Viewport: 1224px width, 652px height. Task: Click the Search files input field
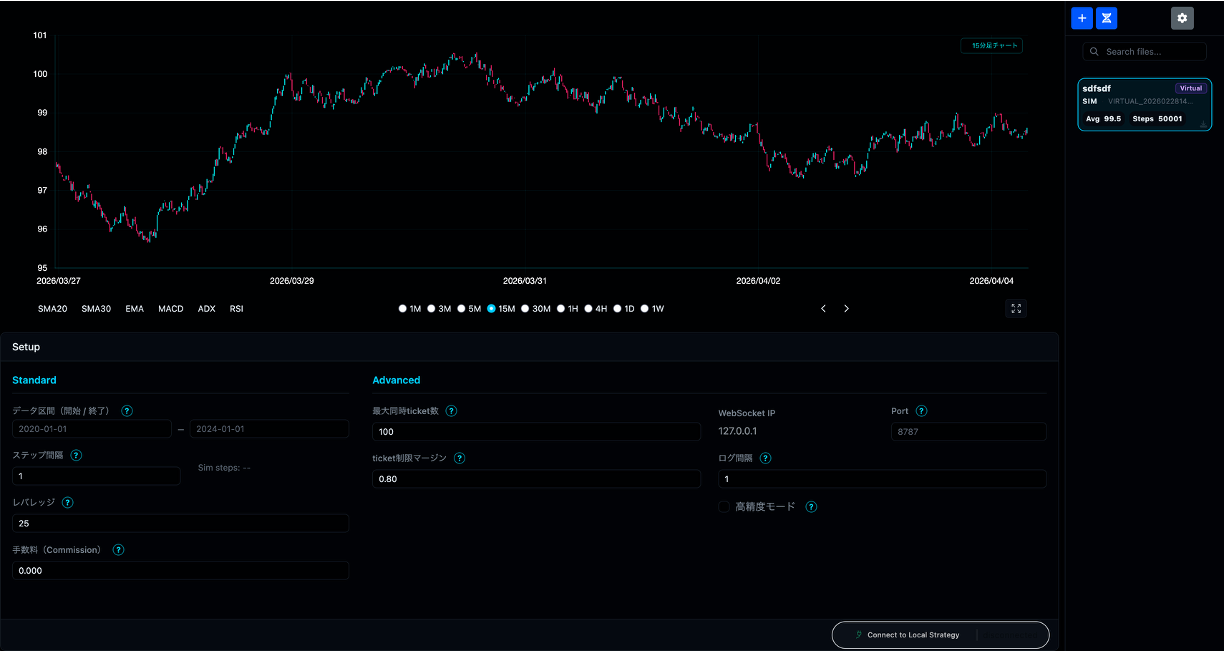[x=1148, y=51]
